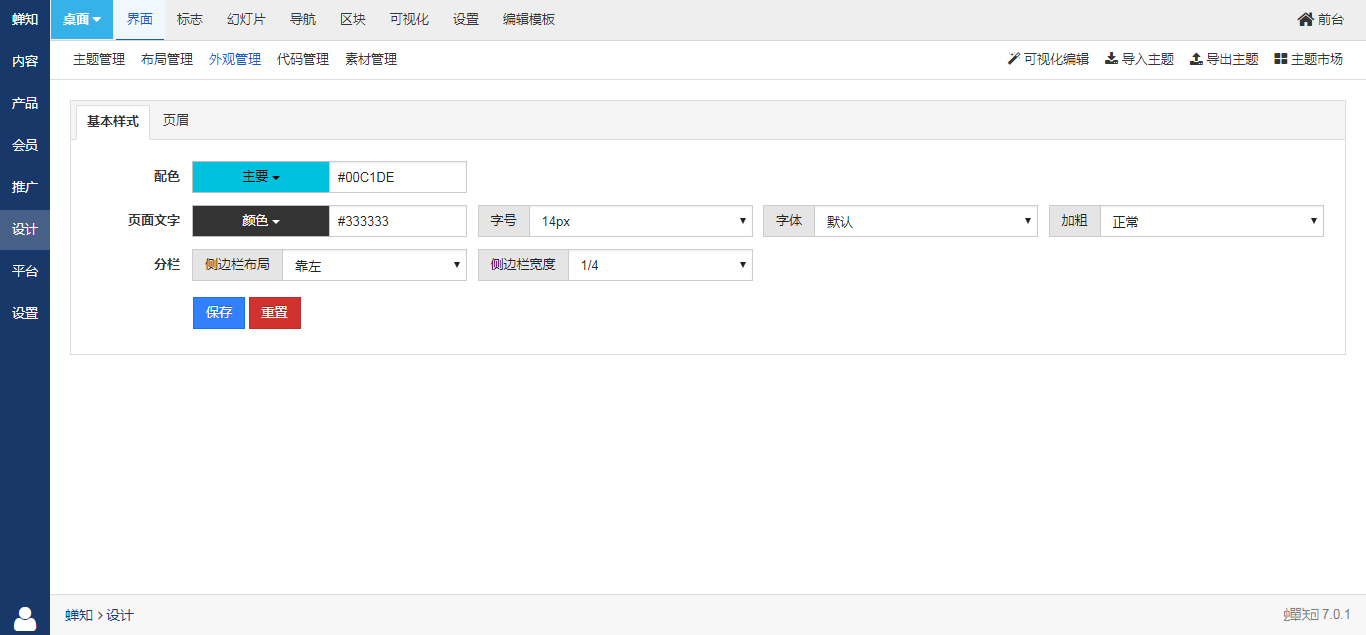This screenshot has width=1366, height=635.
Task: Click 导入主题 import theme
Action: [x=1139, y=59]
